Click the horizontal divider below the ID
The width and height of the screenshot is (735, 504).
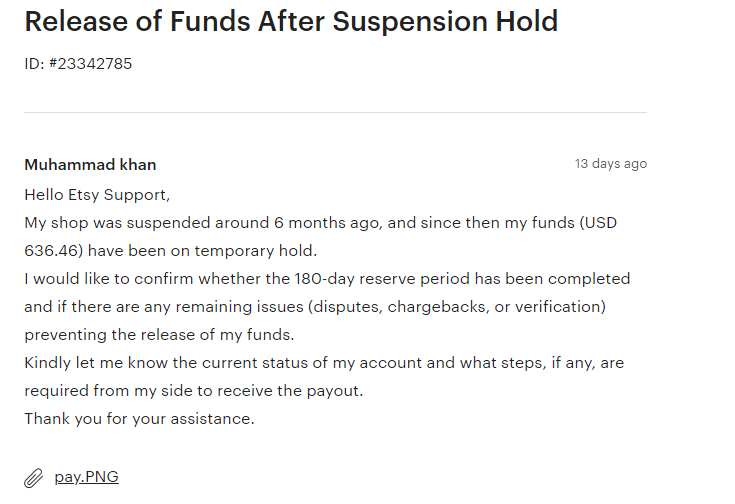[335, 113]
